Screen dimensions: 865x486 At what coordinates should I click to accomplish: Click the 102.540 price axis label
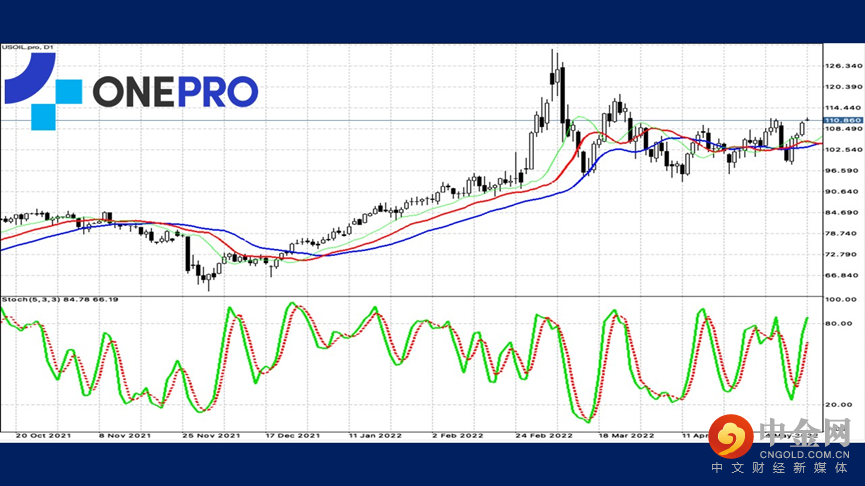[842, 149]
